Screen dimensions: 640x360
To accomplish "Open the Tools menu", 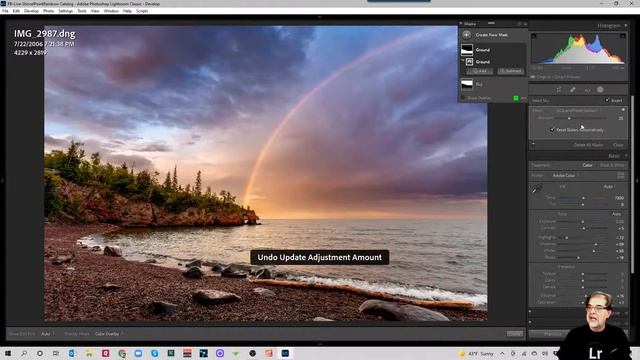I will tap(82, 11).
